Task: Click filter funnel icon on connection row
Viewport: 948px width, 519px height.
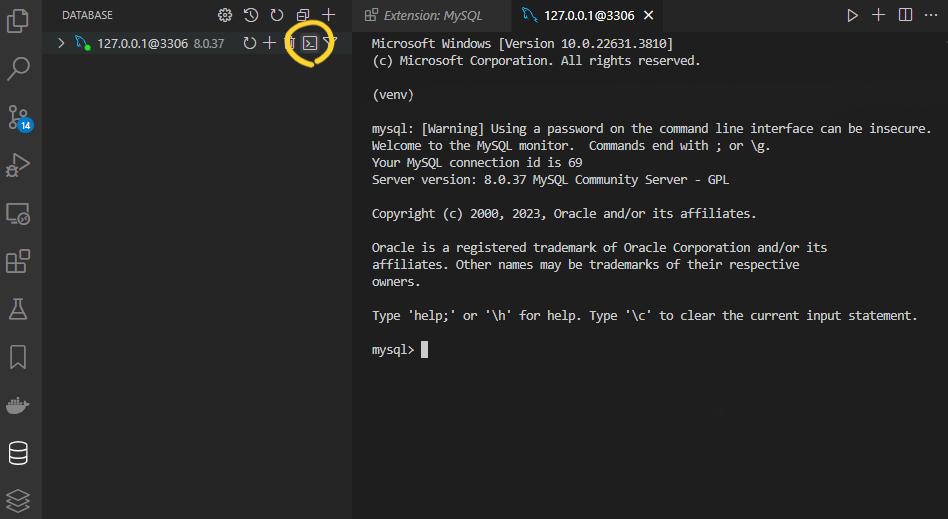Action: [x=330, y=42]
